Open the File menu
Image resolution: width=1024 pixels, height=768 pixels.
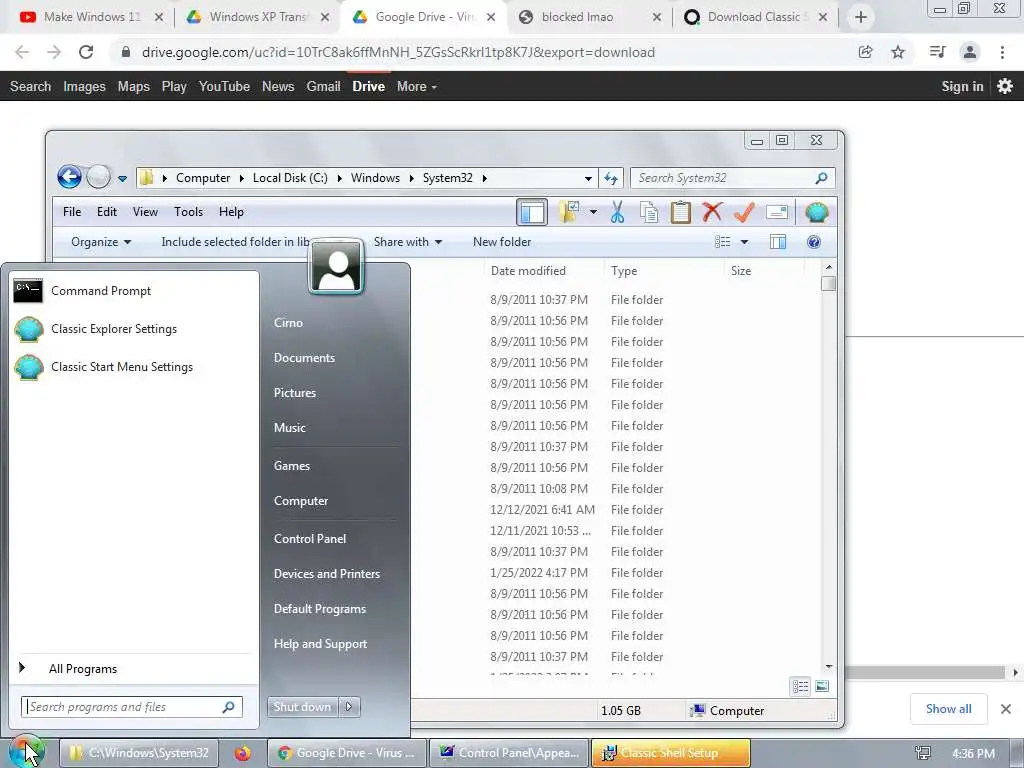tap(72, 212)
